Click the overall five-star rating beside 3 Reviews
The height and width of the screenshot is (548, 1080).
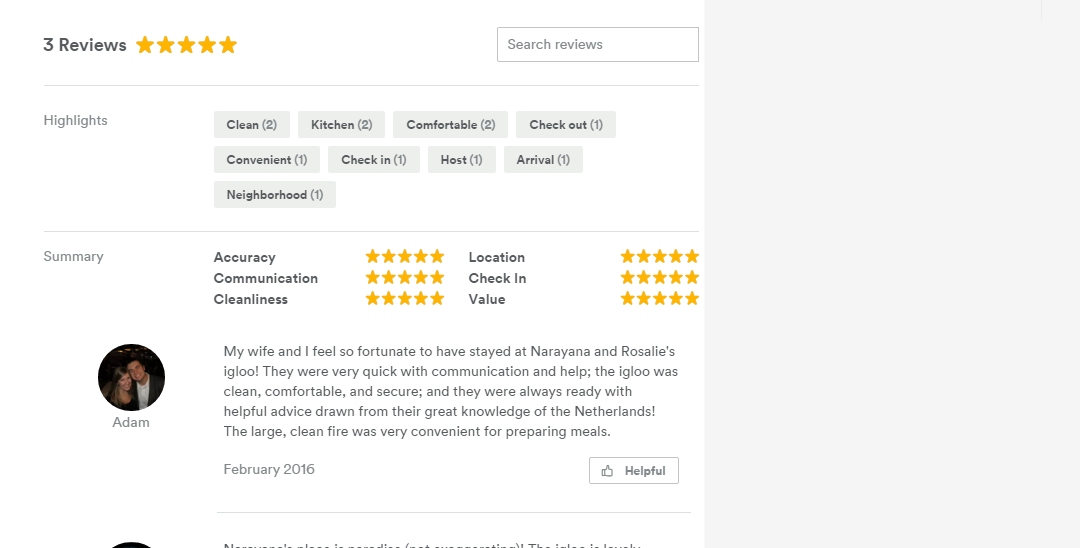pyautogui.click(x=187, y=45)
